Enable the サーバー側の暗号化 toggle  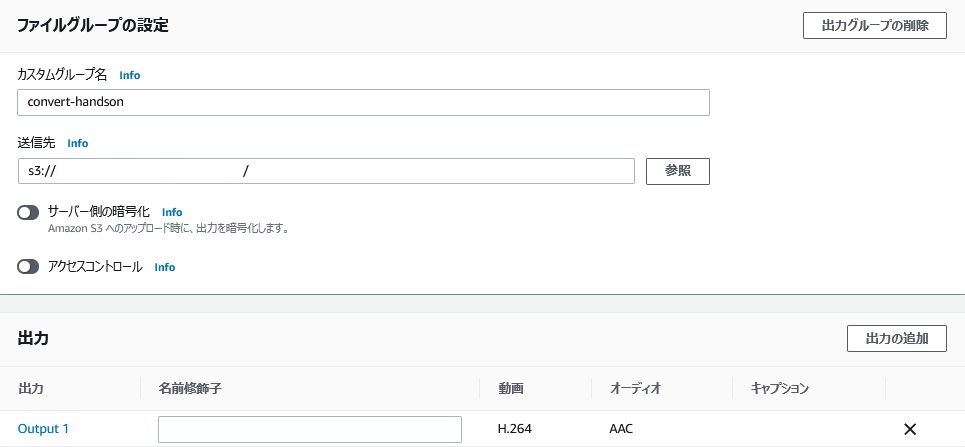(x=28, y=213)
